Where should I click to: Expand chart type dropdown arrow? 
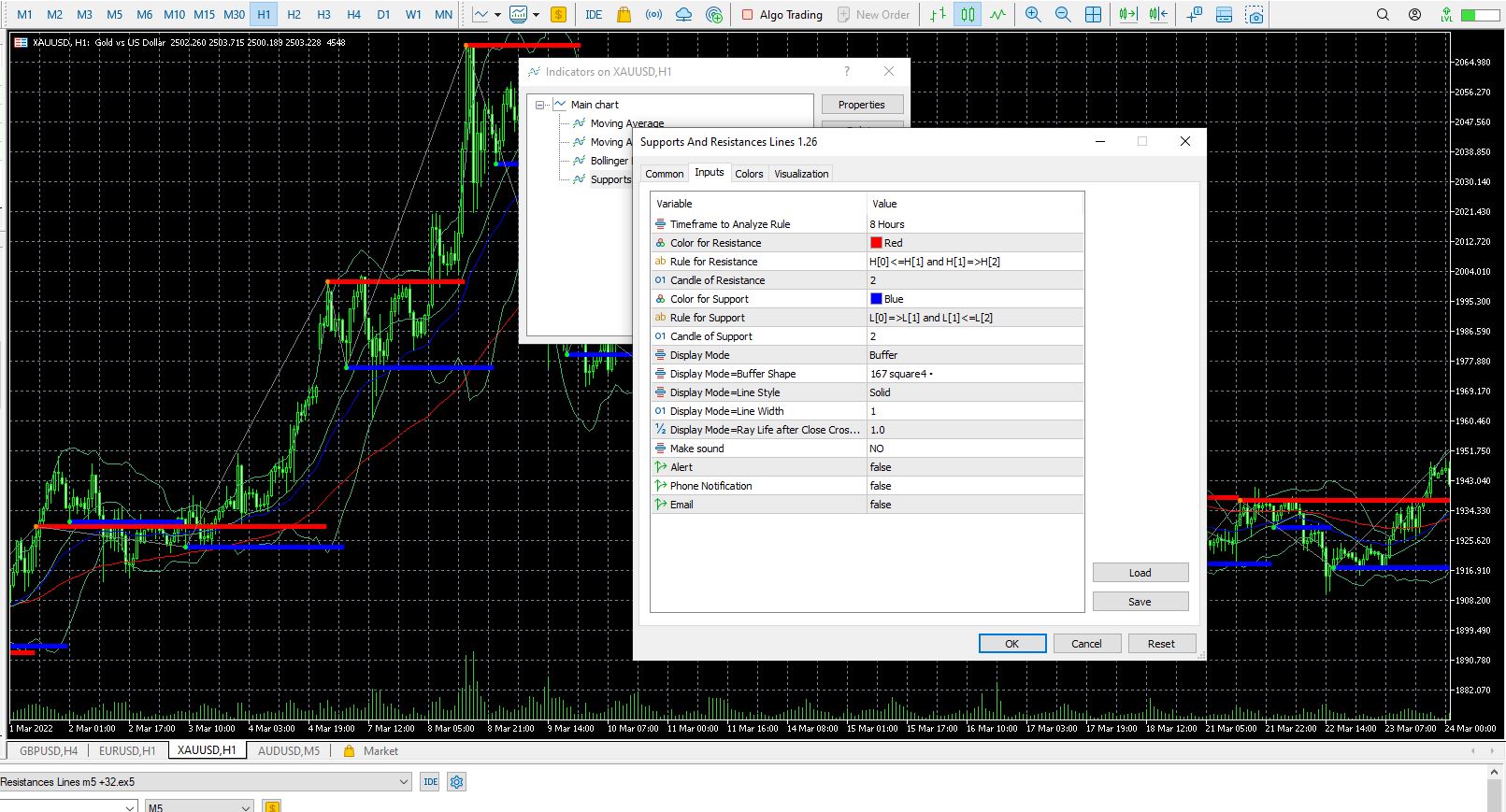(x=497, y=15)
